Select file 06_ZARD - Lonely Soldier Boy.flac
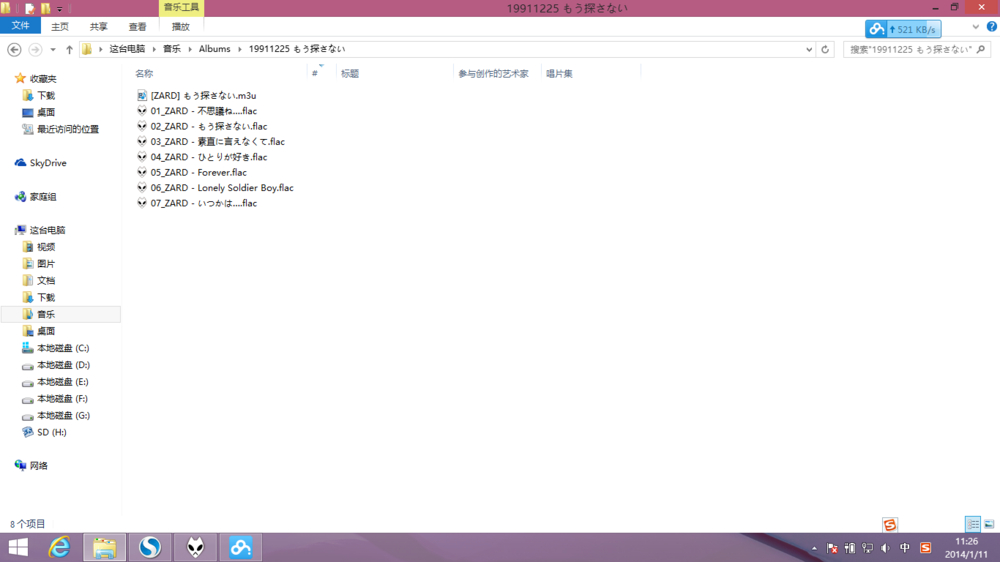This screenshot has width=1000, height=562. point(222,188)
